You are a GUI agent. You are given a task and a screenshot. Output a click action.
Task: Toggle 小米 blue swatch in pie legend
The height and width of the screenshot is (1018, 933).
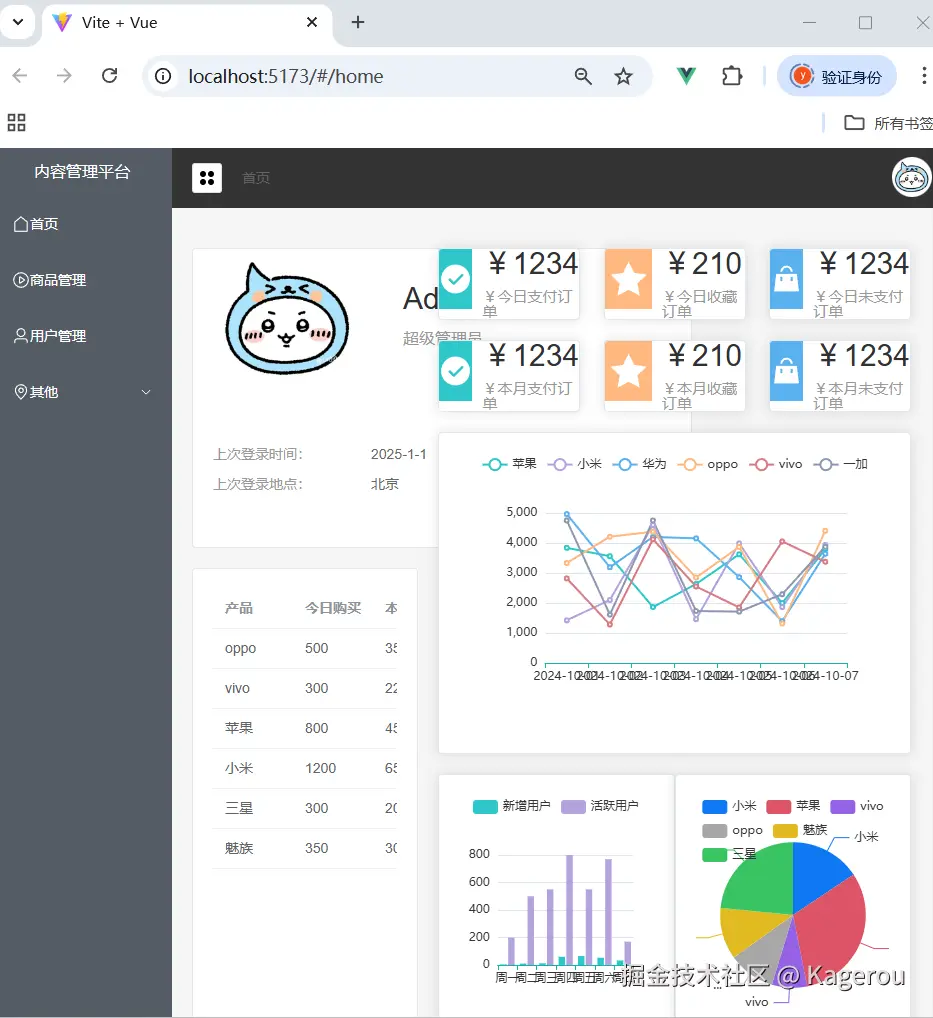(x=714, y=806)
